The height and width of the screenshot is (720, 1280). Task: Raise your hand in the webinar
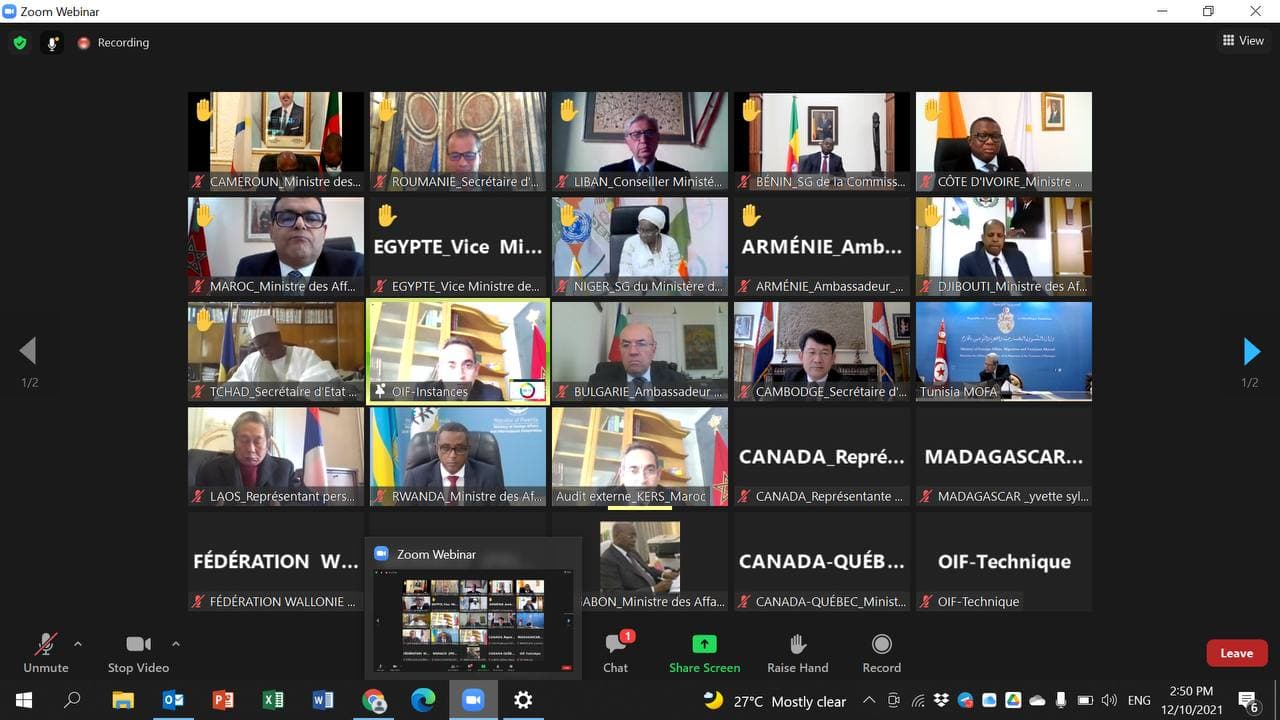797,651
